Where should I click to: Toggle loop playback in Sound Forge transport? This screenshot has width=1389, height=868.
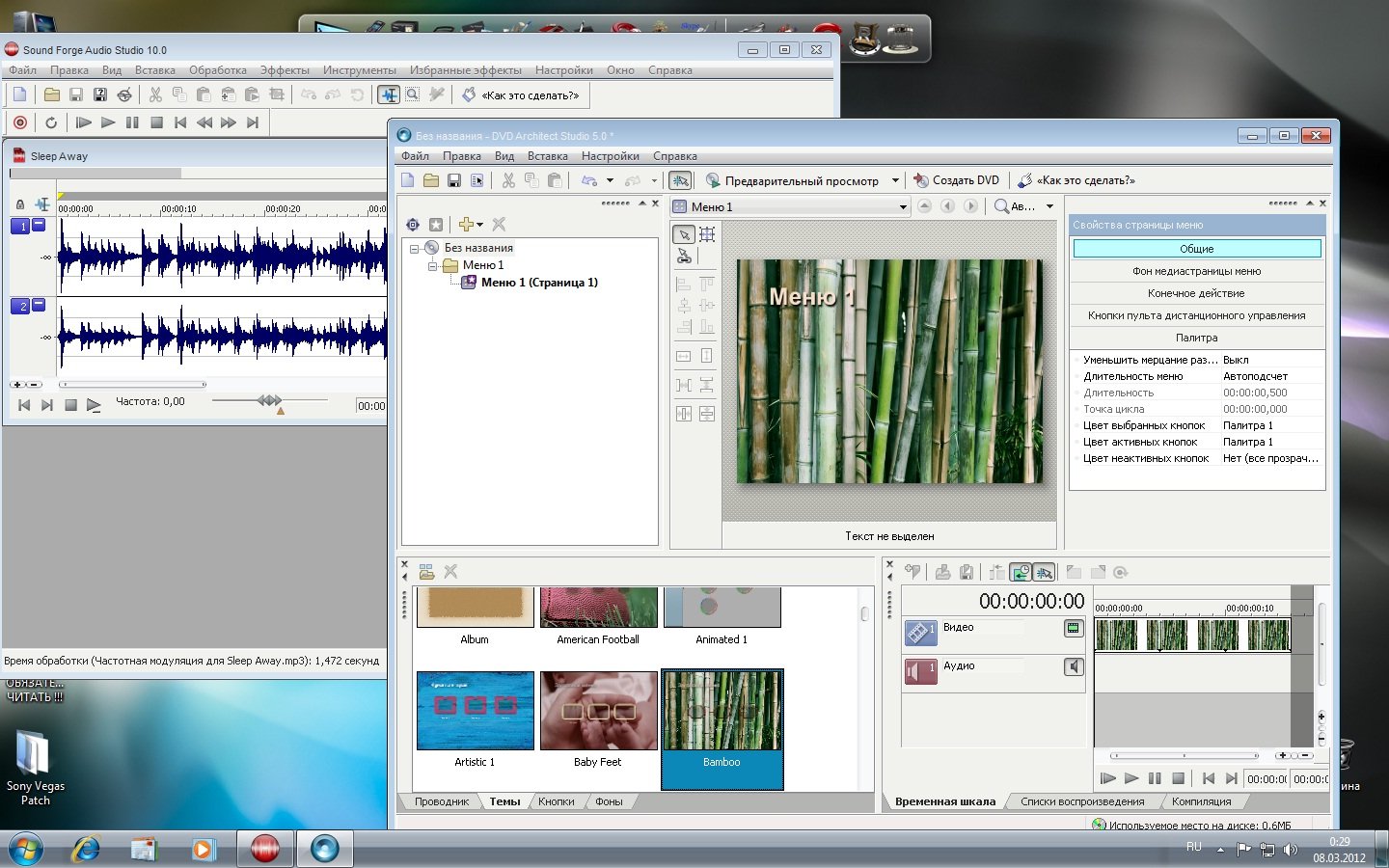(x=51, y=122)
